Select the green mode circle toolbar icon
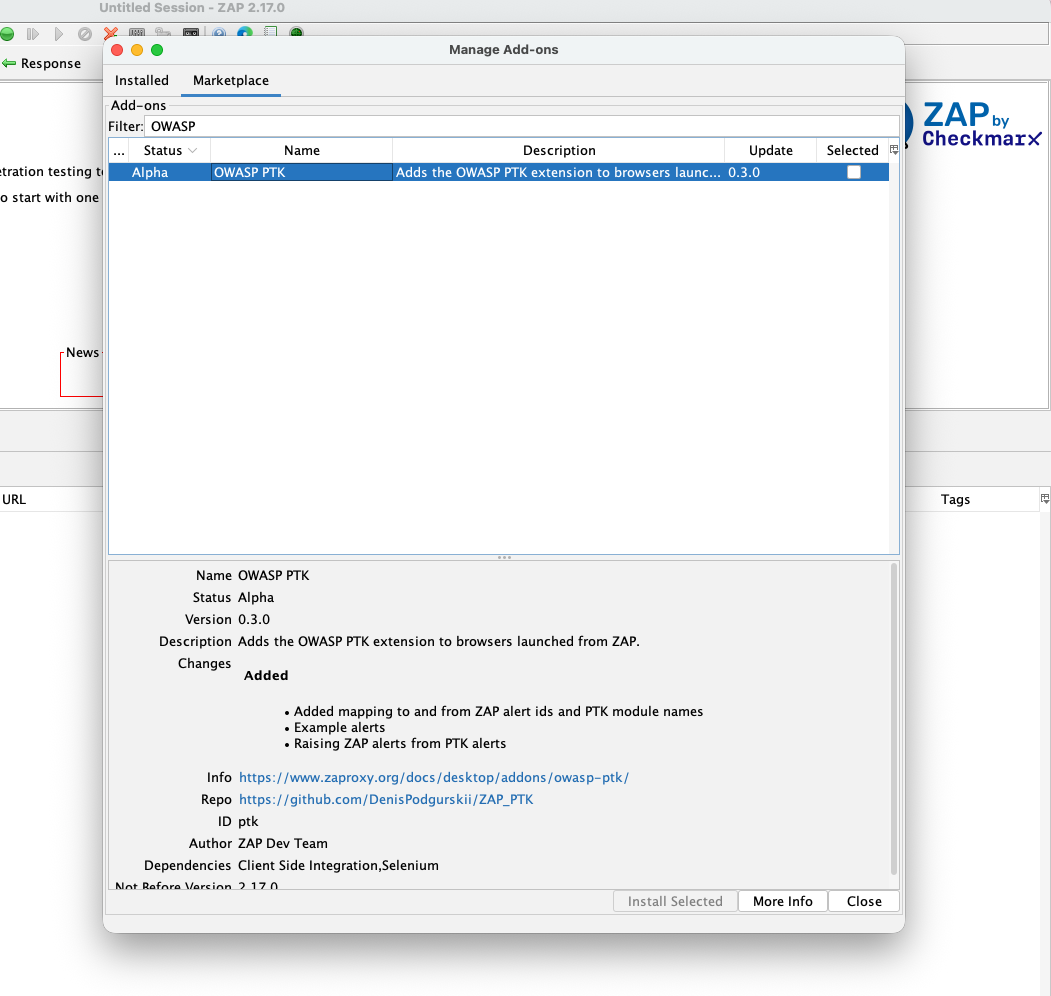This screenshot has width=1051, height=996. pyautogui.click(x=8, y=33)
